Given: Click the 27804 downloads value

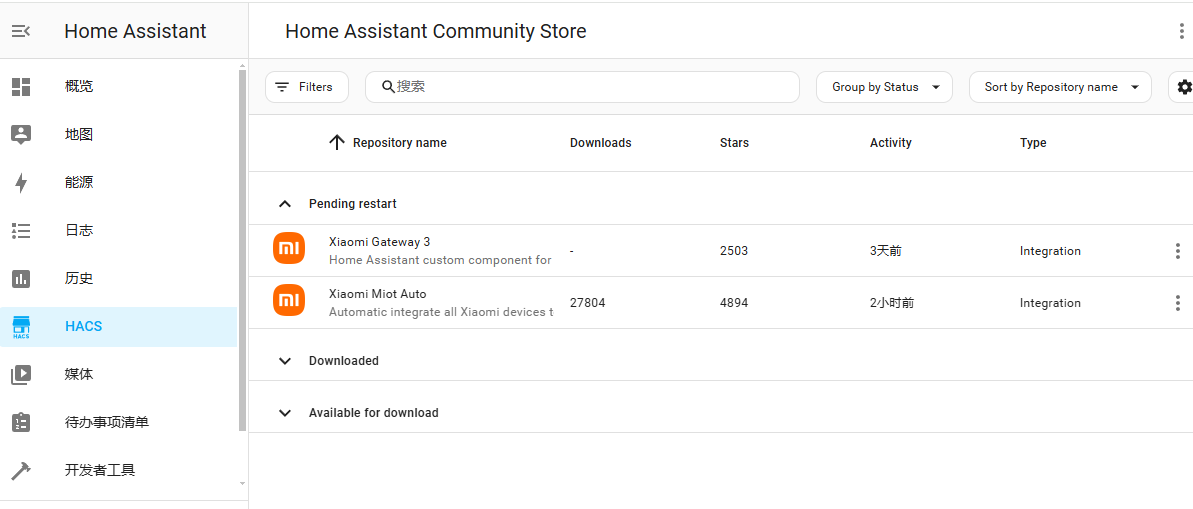Looking at the screenshot, I should [587, 303].
